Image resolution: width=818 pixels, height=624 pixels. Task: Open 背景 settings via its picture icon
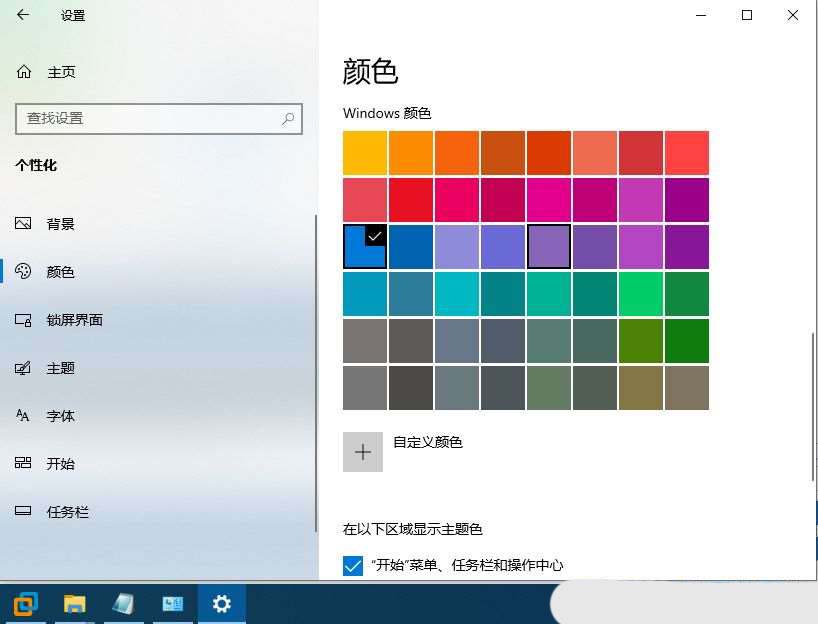pyautogui.click(x=24, y=224)
